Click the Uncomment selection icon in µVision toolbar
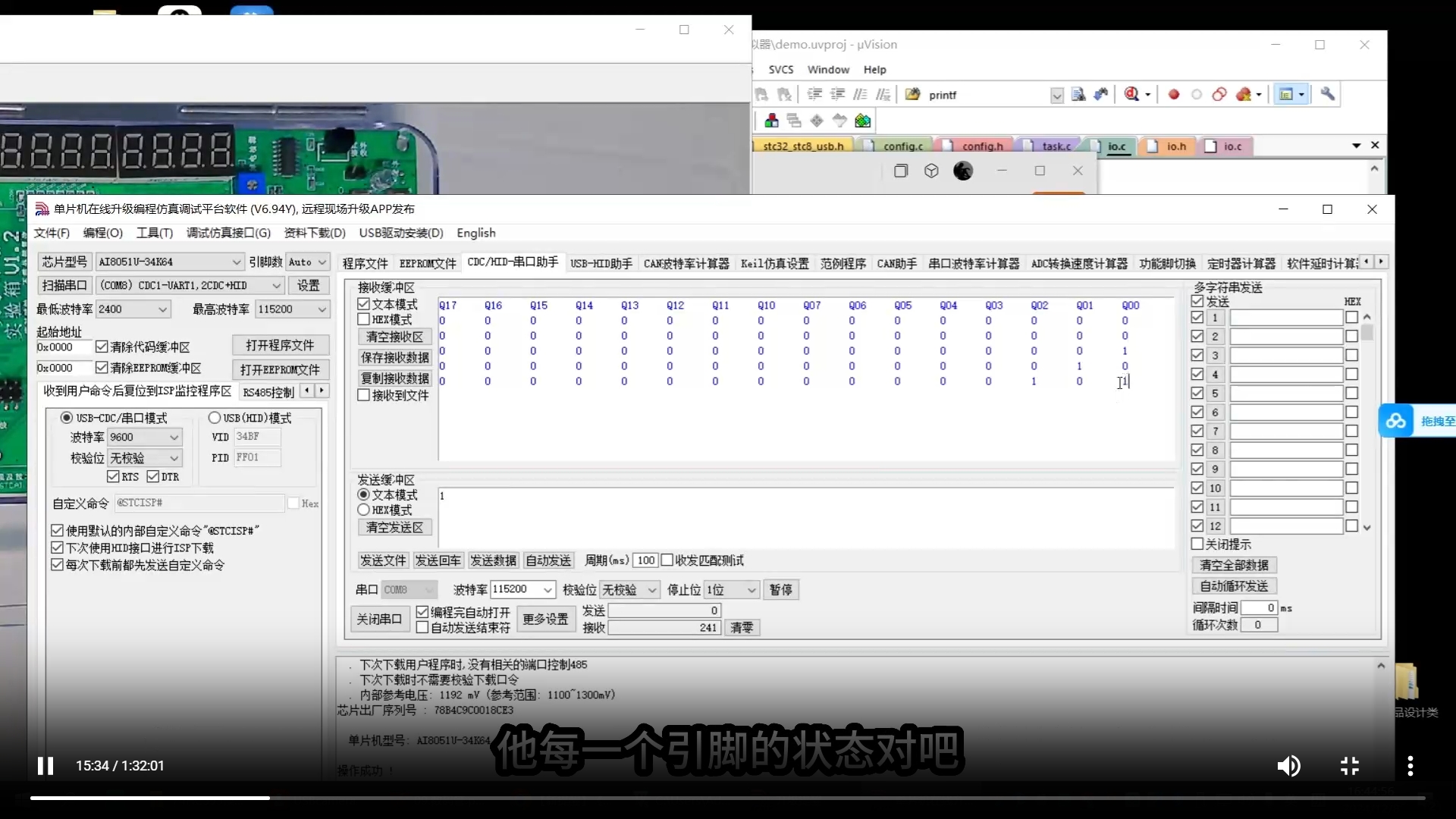 [883, 95]
